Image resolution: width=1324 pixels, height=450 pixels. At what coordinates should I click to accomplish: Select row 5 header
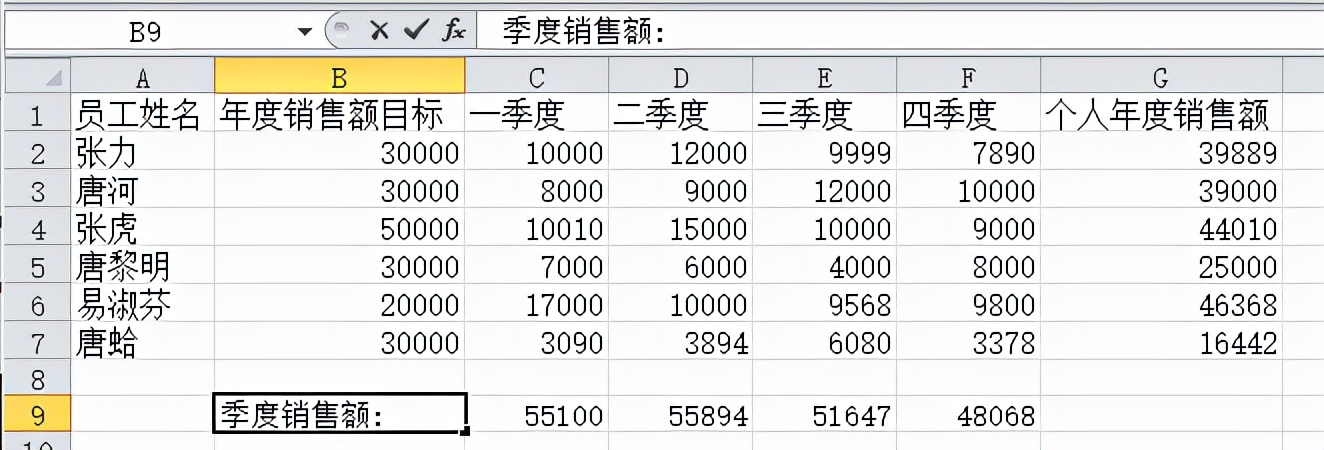pyautogui.click(x=36, y=266)
